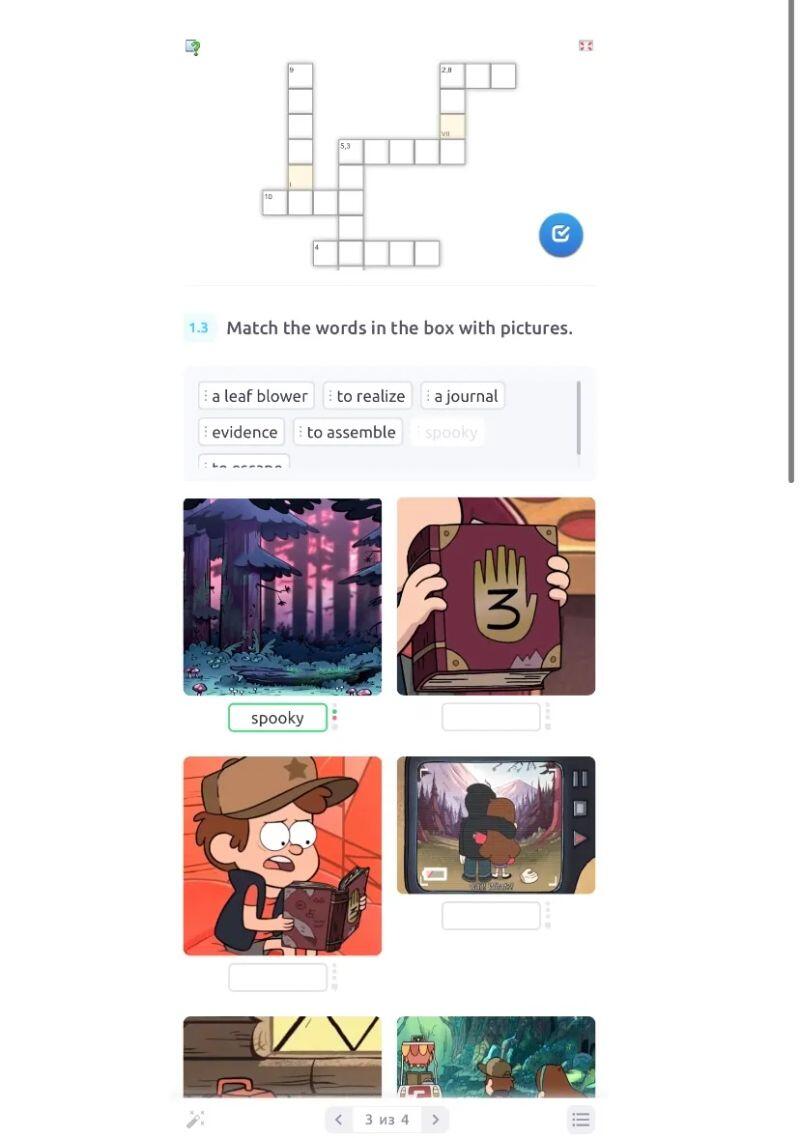Click the empty answer field under book 3
Viewport: 800px width, 1138px height.
tap(491, 717)
